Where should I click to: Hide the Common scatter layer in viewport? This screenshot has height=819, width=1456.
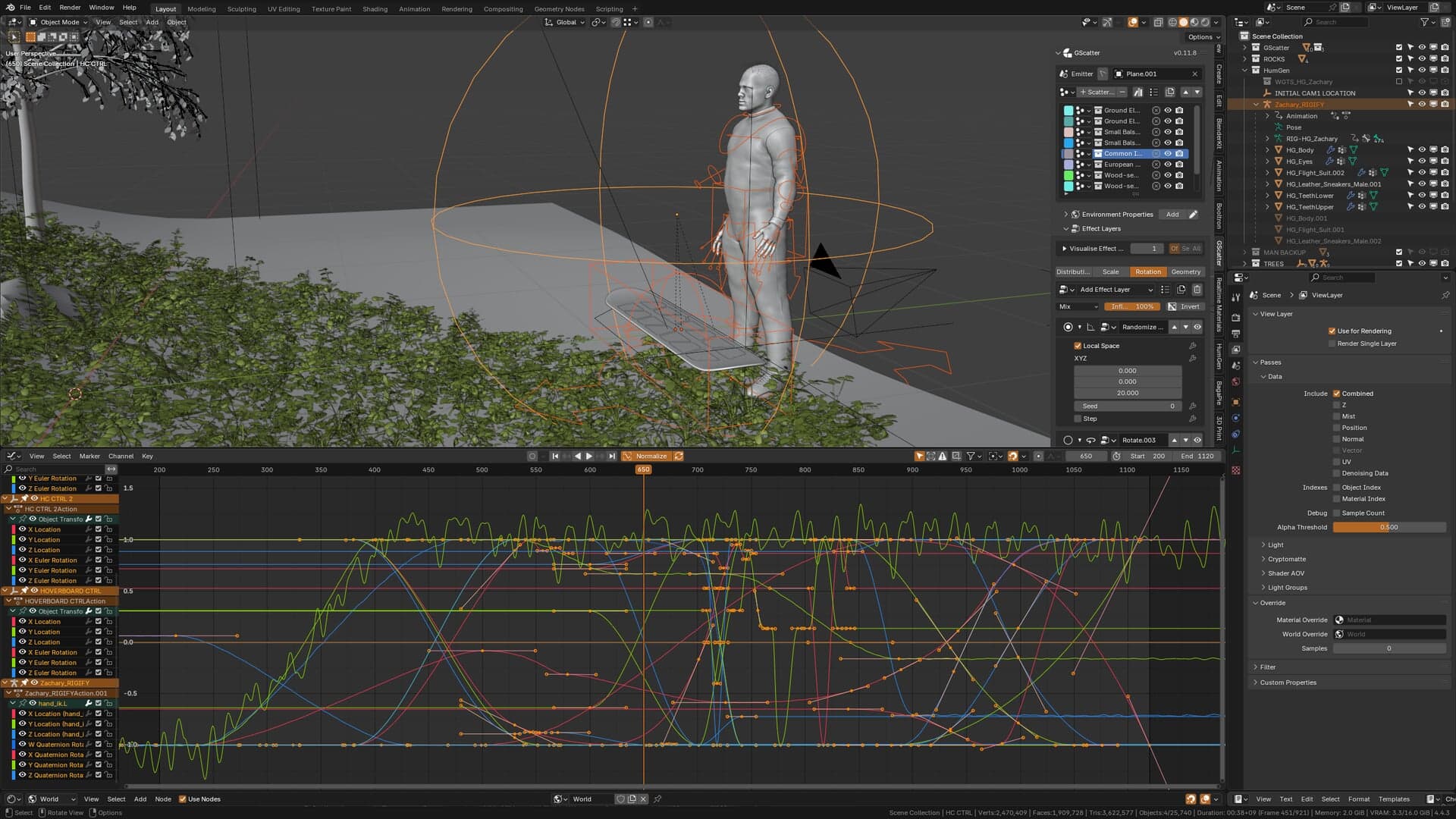click(x=1168, y=153)
